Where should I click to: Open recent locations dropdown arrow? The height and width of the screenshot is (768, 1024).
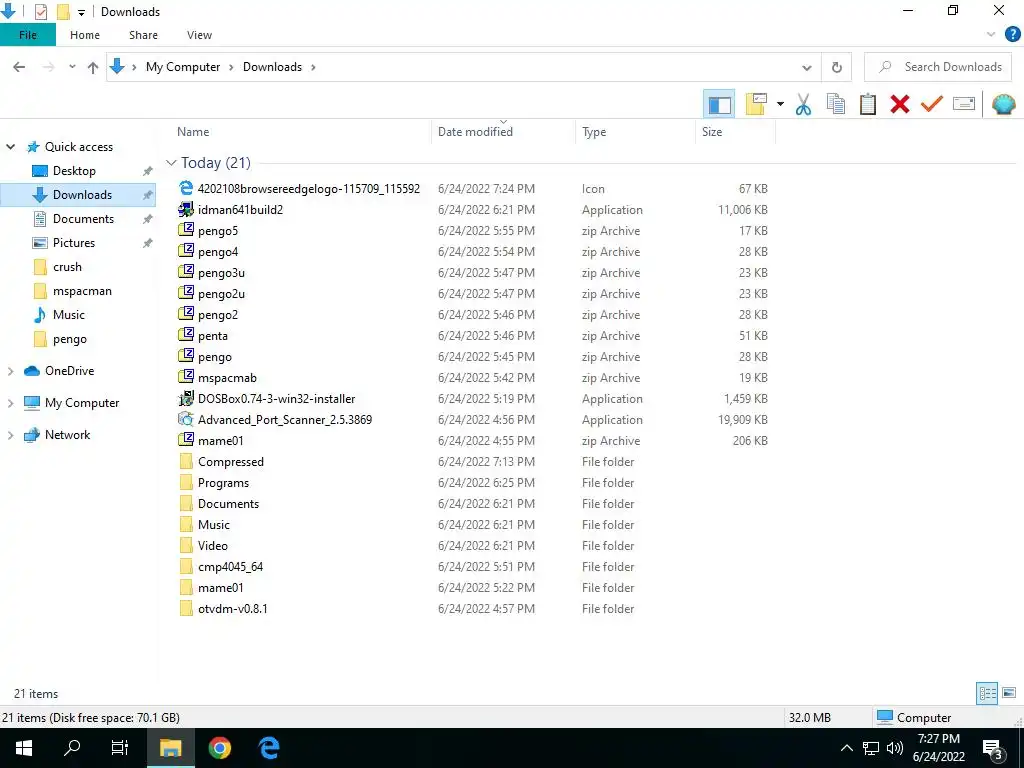[x=72, y=67]
